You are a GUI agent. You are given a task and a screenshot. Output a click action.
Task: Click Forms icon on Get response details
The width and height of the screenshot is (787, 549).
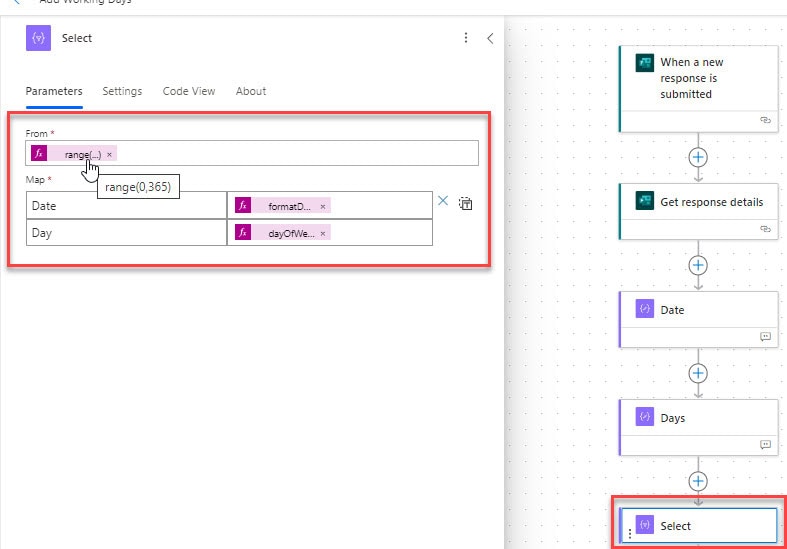645,200
